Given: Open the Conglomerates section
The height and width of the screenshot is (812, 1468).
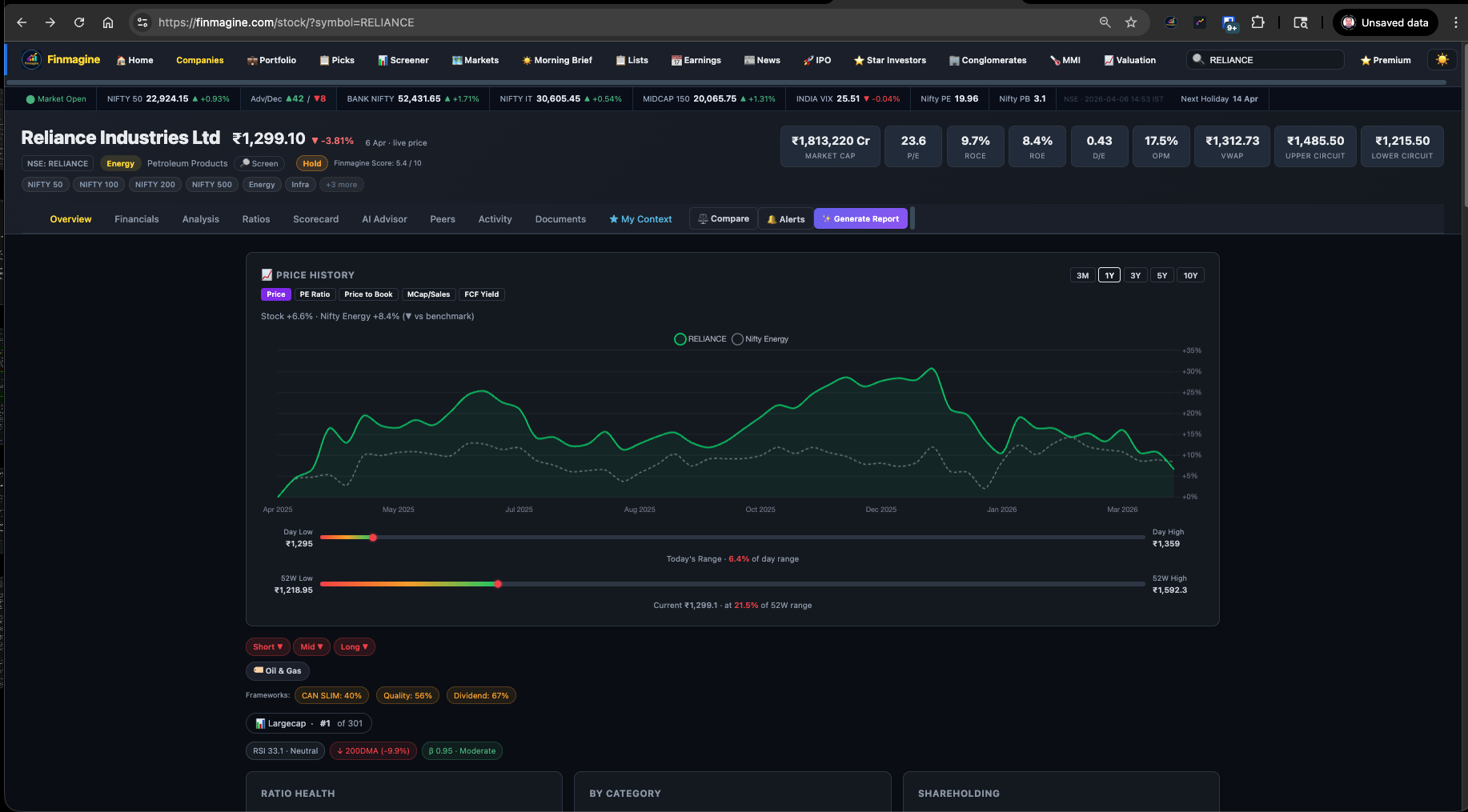Looking at the screenshot, I should pos(954,60).
